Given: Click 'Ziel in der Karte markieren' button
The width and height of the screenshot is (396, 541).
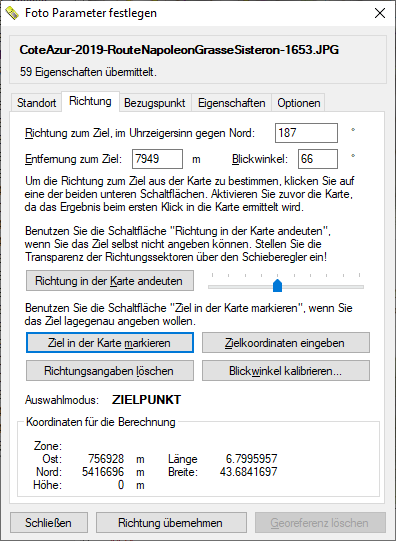Looking at the screenshot, I should [x=110, y=343].
